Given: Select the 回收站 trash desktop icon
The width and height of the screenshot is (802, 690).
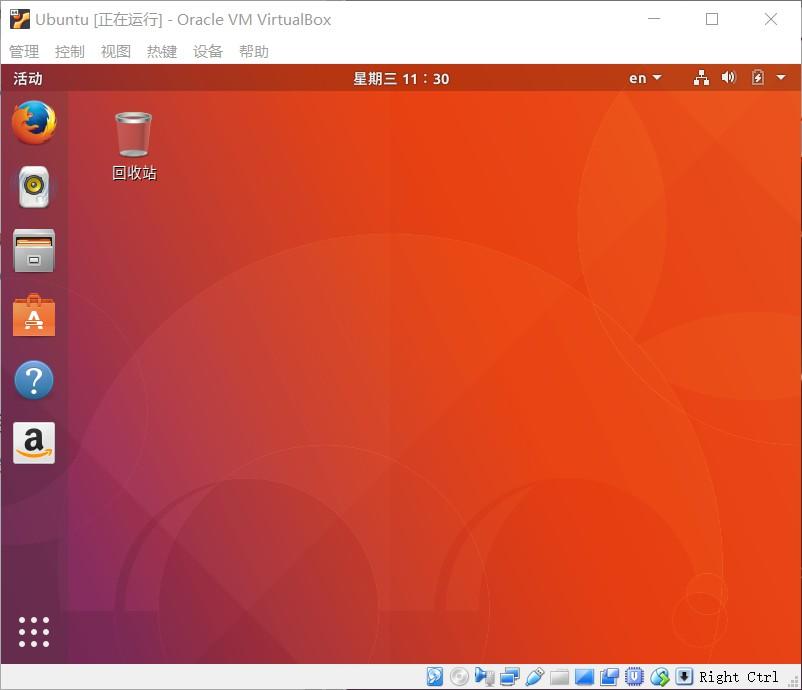Looking at the screenshot, I should point(133,146).
